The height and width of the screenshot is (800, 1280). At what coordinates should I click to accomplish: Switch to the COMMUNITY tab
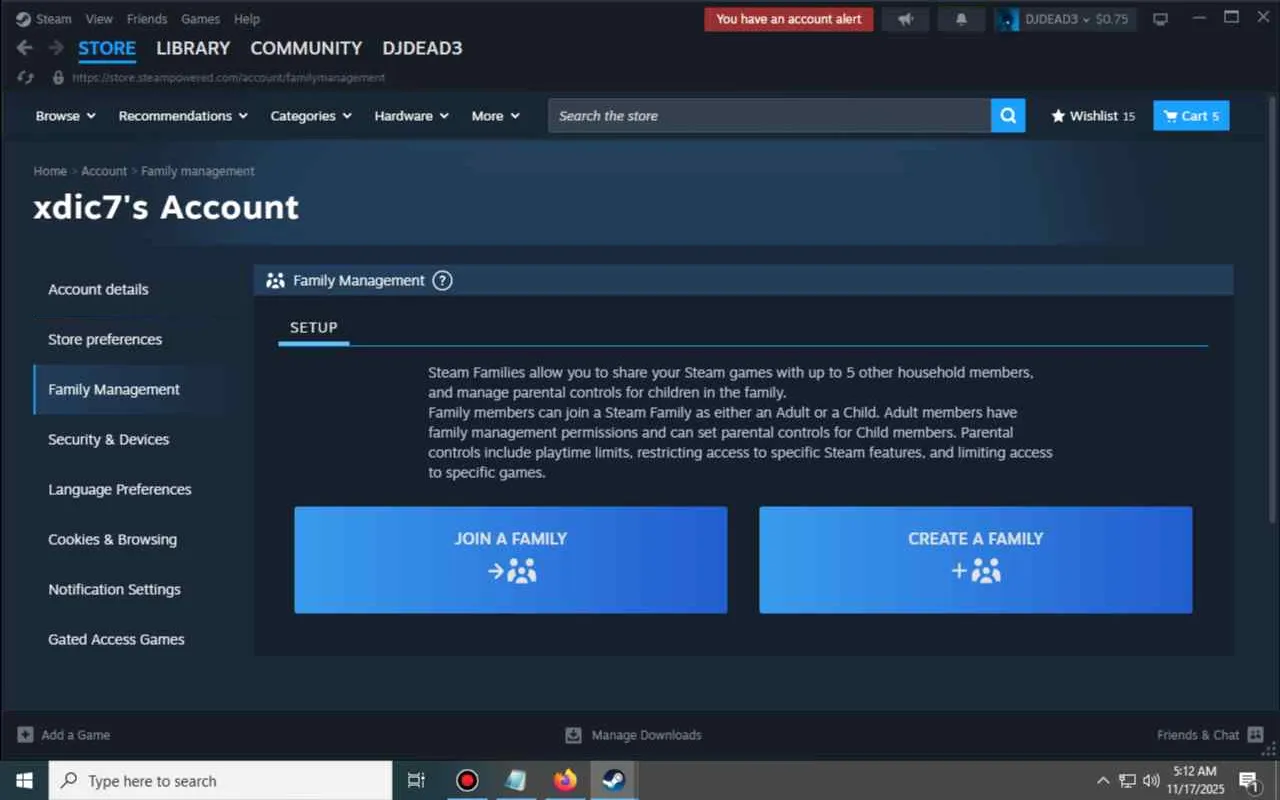(306, 48)
